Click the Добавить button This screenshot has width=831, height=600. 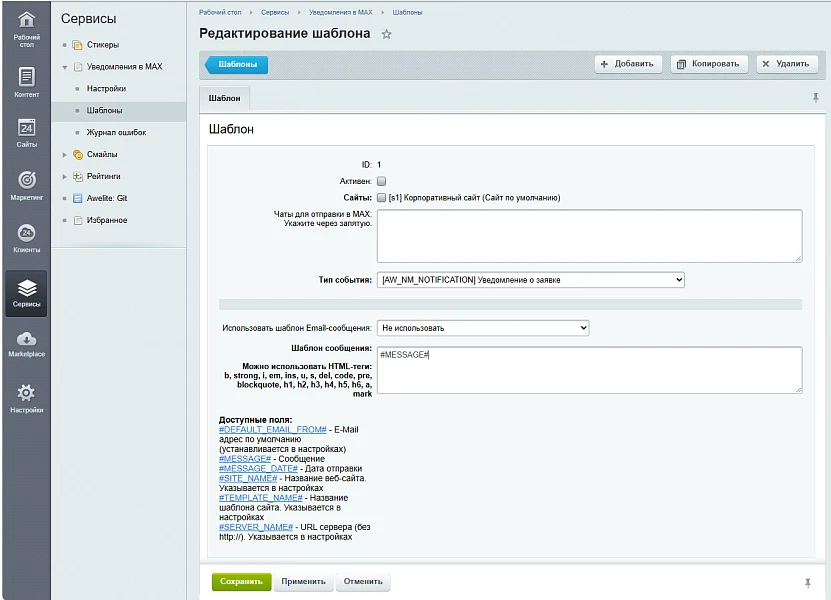tap(628, 64)
